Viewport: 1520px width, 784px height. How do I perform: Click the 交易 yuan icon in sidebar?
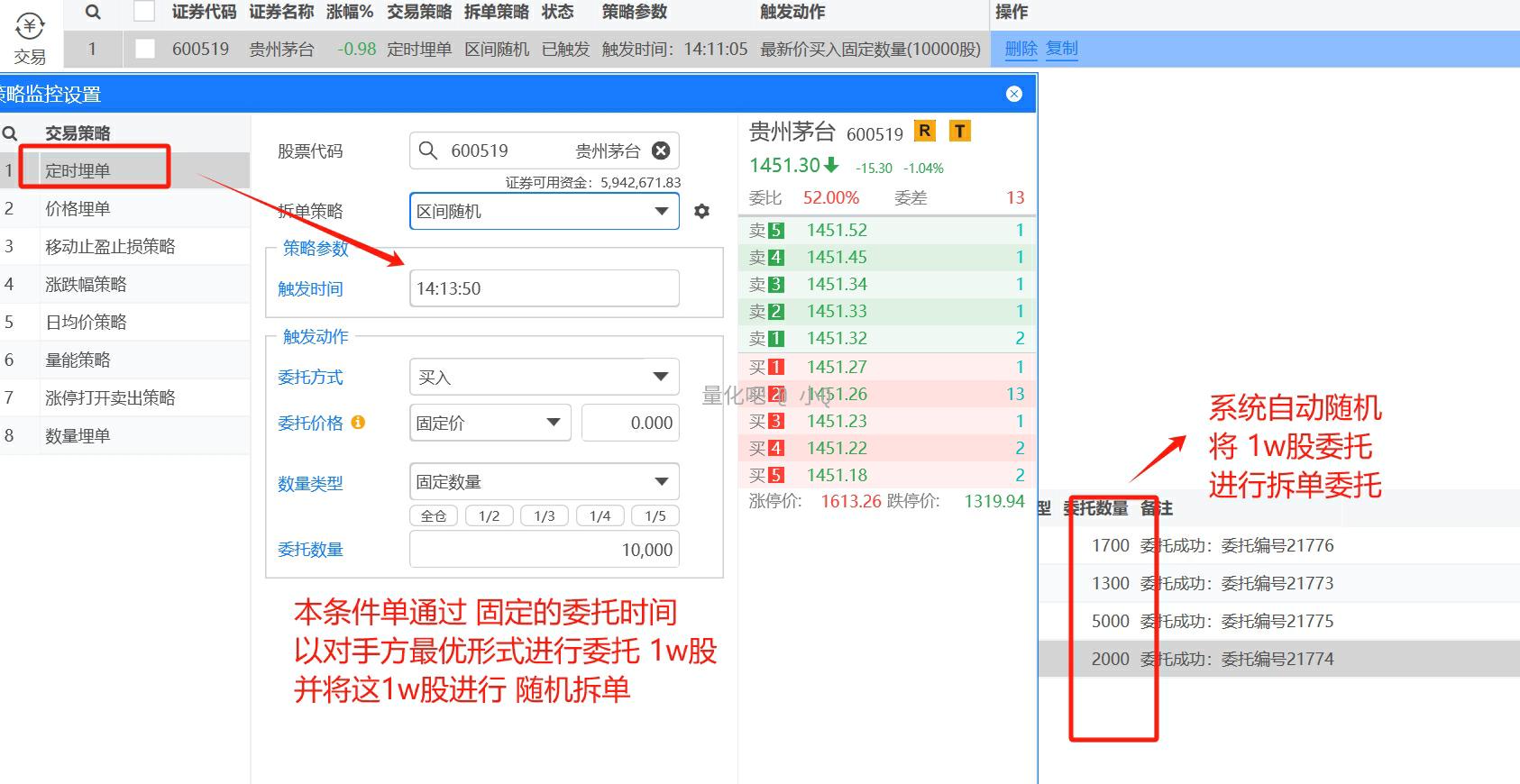(30, 27)
